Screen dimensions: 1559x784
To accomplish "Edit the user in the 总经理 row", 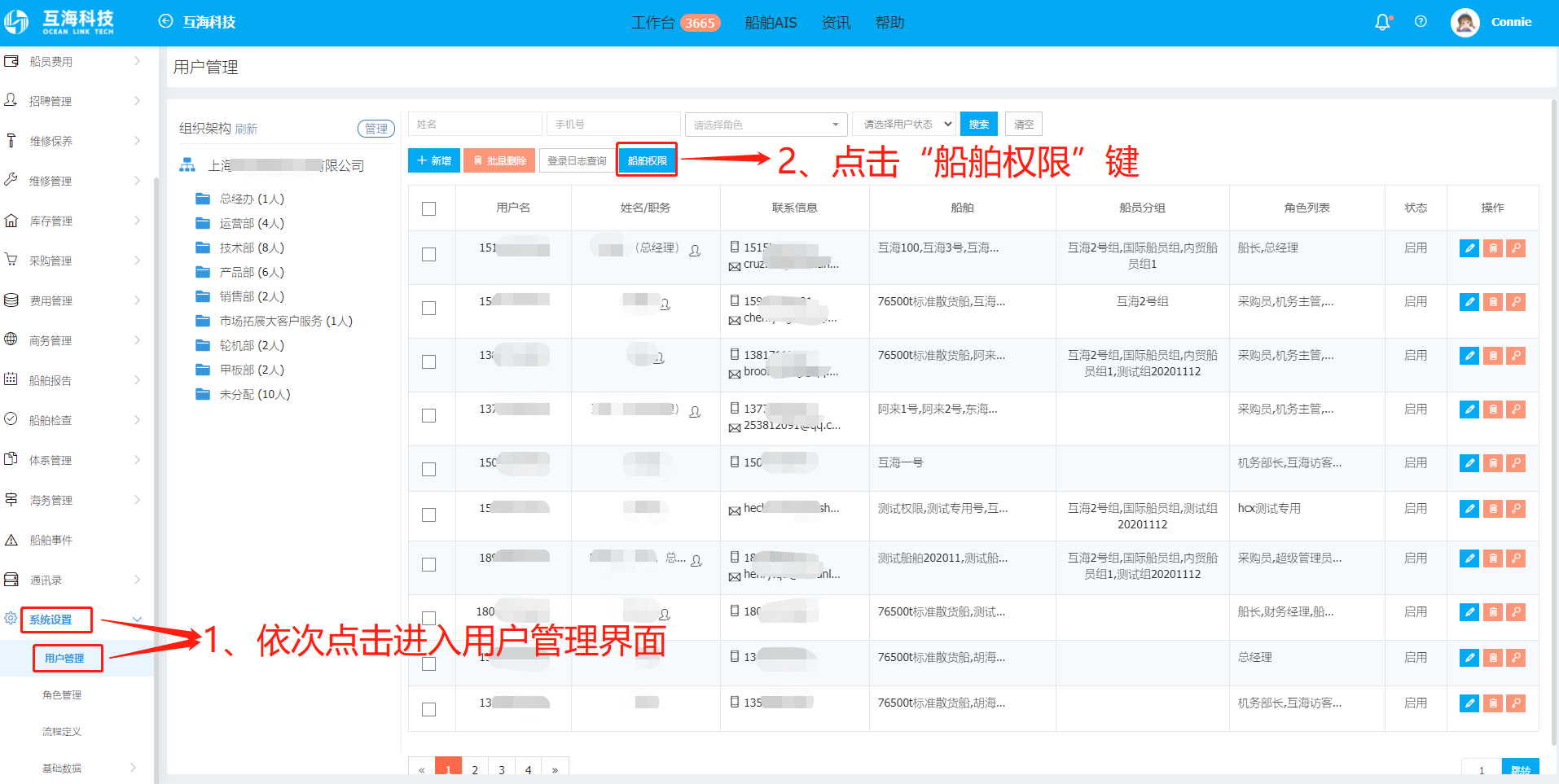I will coord(1469,248).
